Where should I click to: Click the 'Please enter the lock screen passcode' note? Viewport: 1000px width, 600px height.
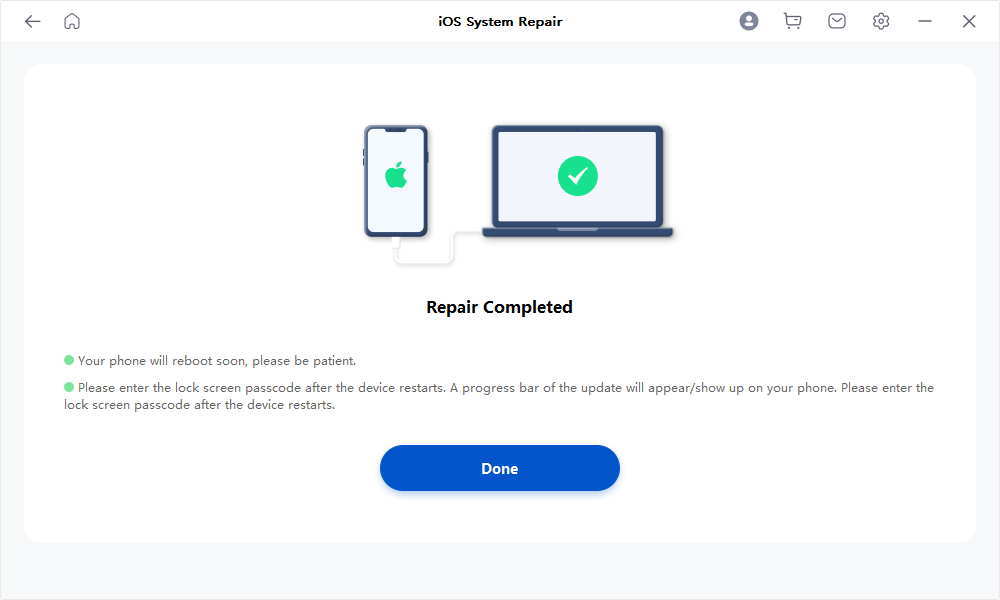(499, 396)
